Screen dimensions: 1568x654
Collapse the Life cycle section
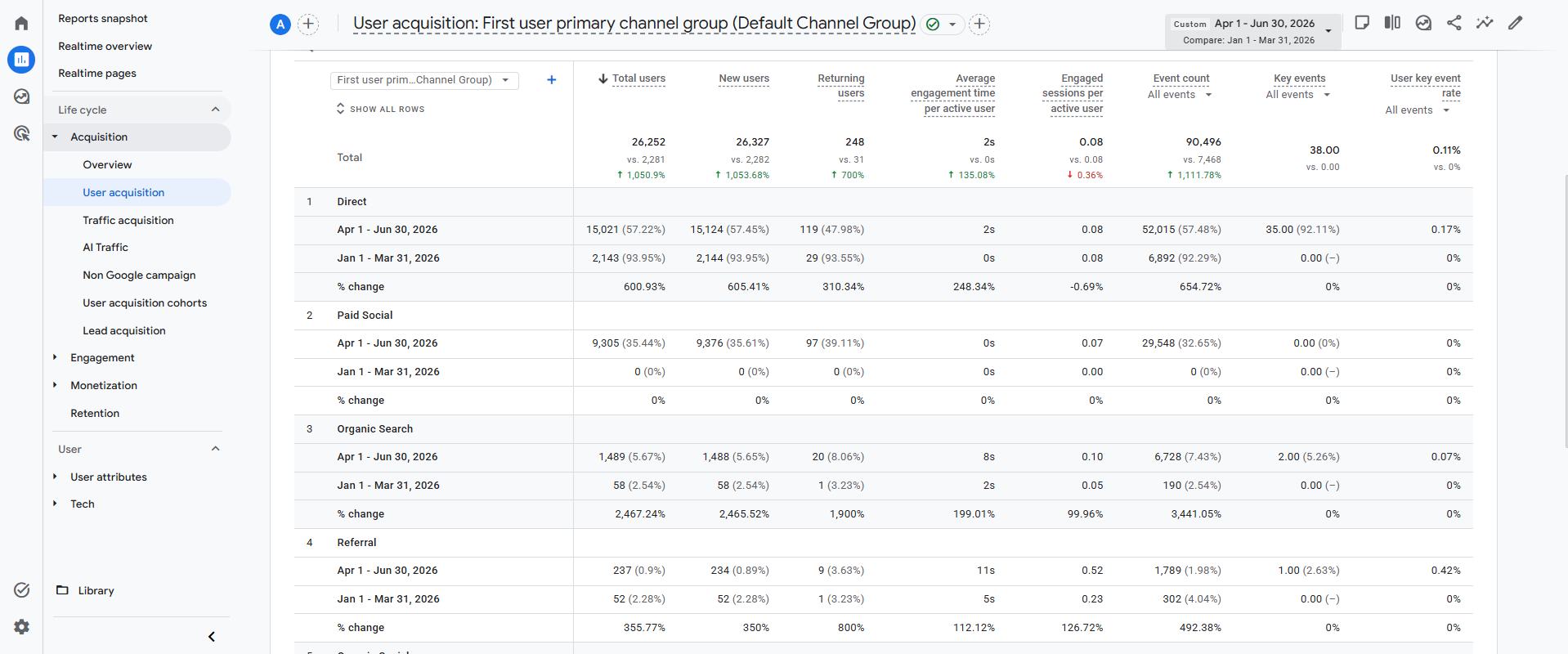[216, 110]
